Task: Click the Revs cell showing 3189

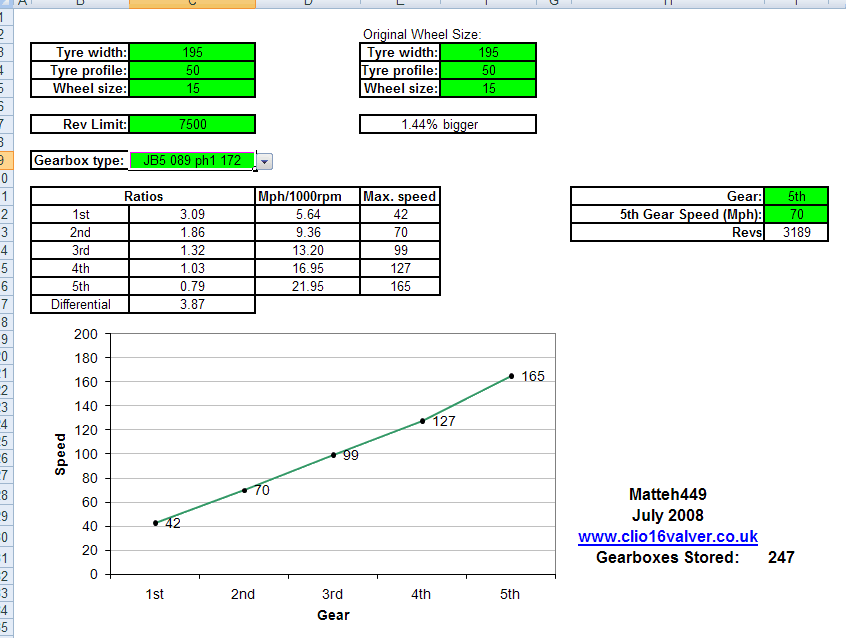Action: point(797,232)
